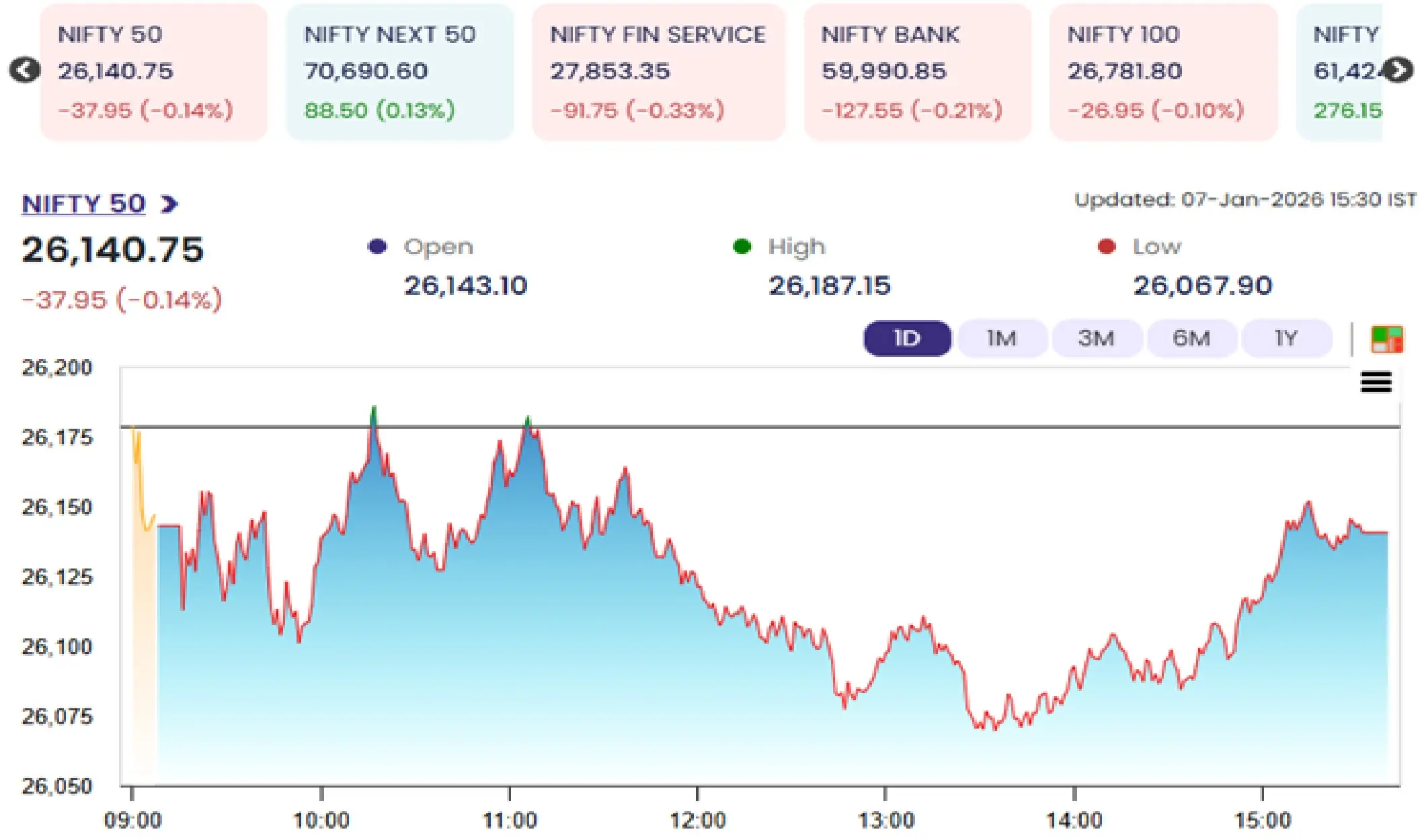
Task: Show the 6M chart range
Action: point(1191,338)
